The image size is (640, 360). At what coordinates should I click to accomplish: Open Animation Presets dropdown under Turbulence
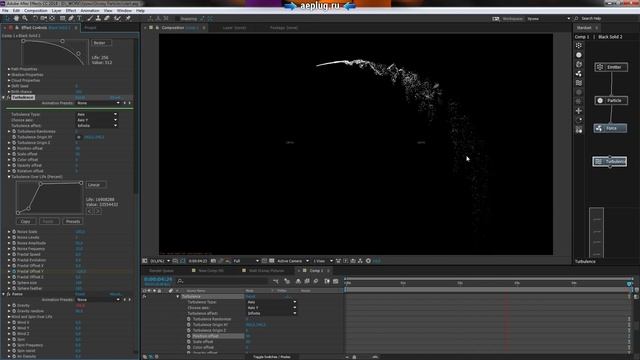pos(98,103)
